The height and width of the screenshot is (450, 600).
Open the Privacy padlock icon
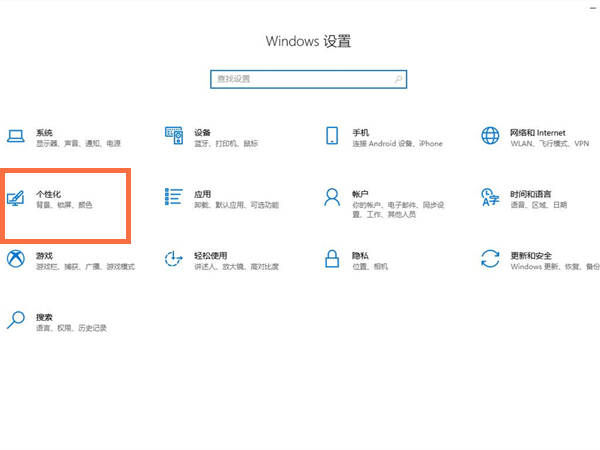[332, 259]
